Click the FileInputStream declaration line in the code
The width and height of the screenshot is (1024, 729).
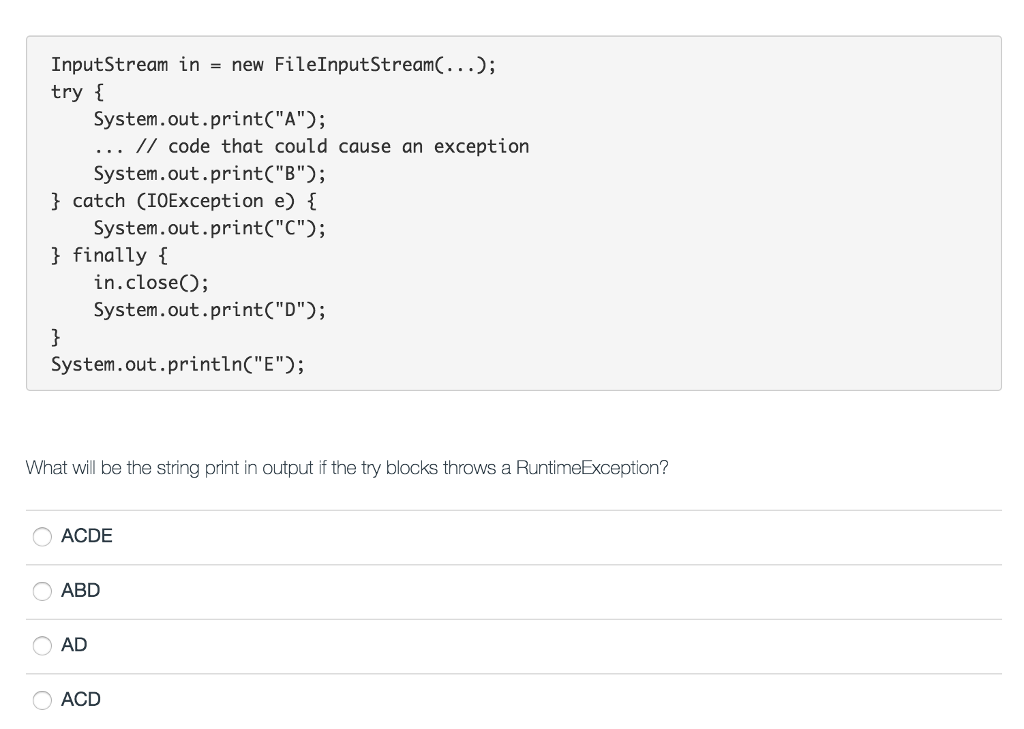(x=276, y=64)
